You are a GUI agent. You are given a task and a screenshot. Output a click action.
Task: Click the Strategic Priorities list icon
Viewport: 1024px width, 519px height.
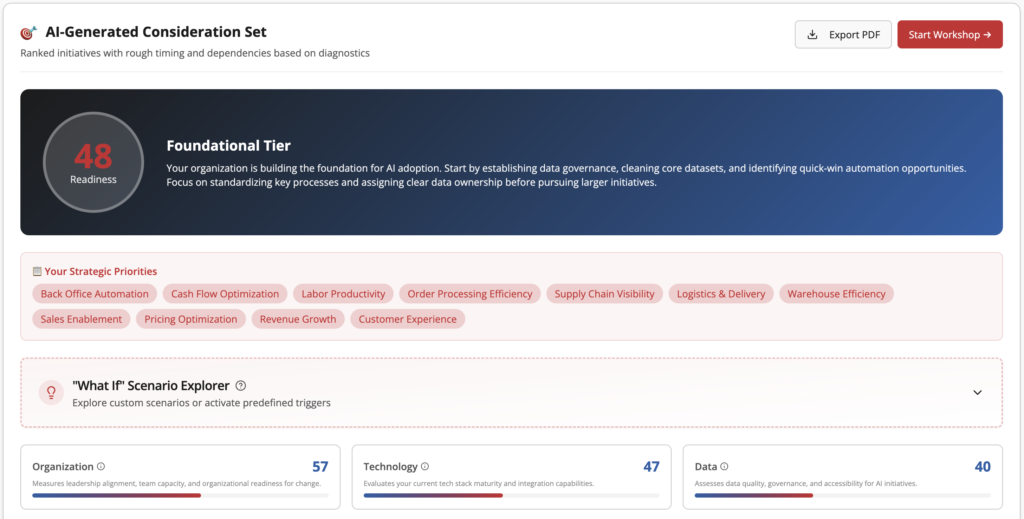(37, 271)
